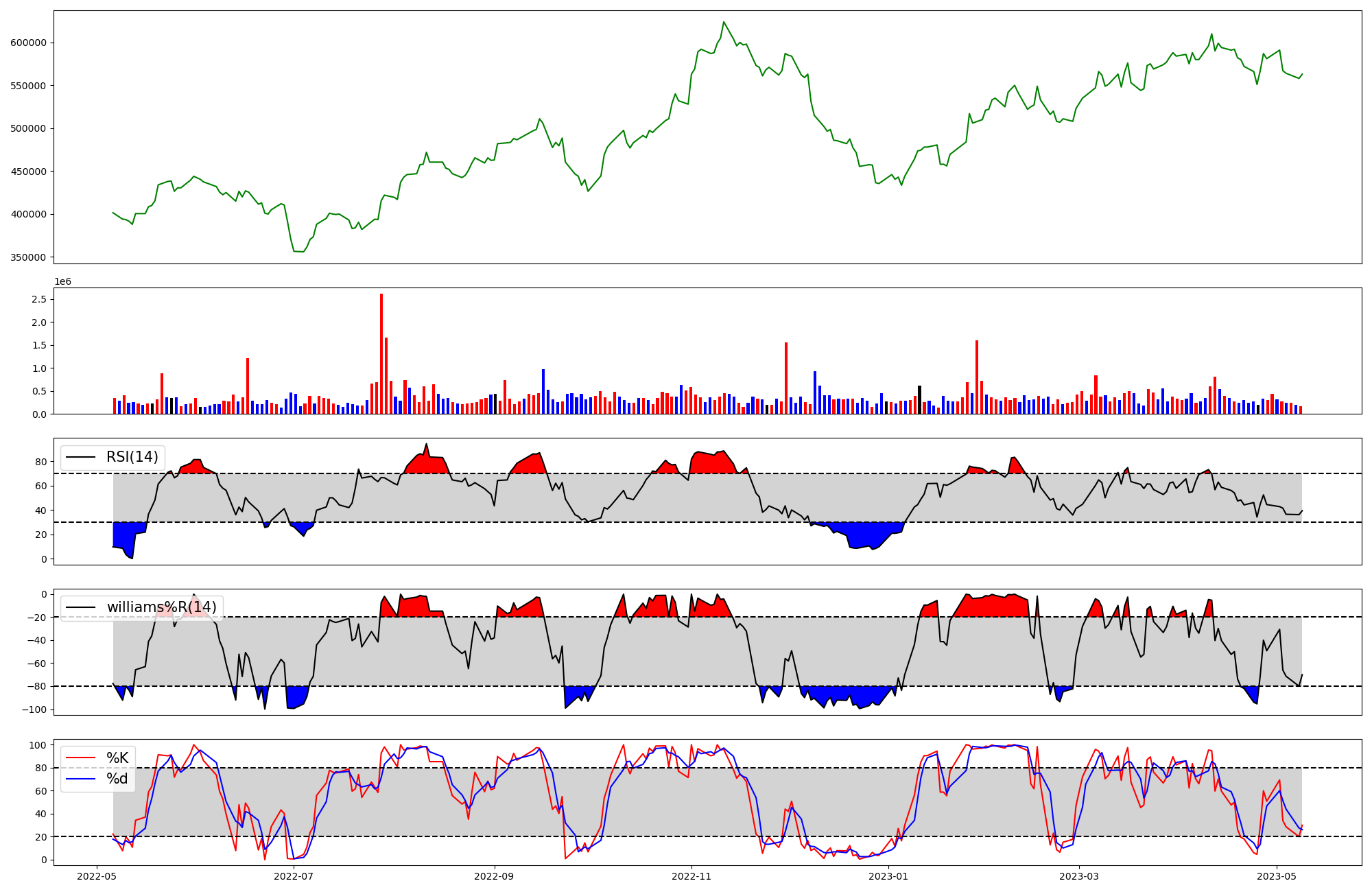Screen dimensions: 1372x892
Task: Click the -100 tick on Williams axis
Action: pyautogui.click(x=33, y=709)
